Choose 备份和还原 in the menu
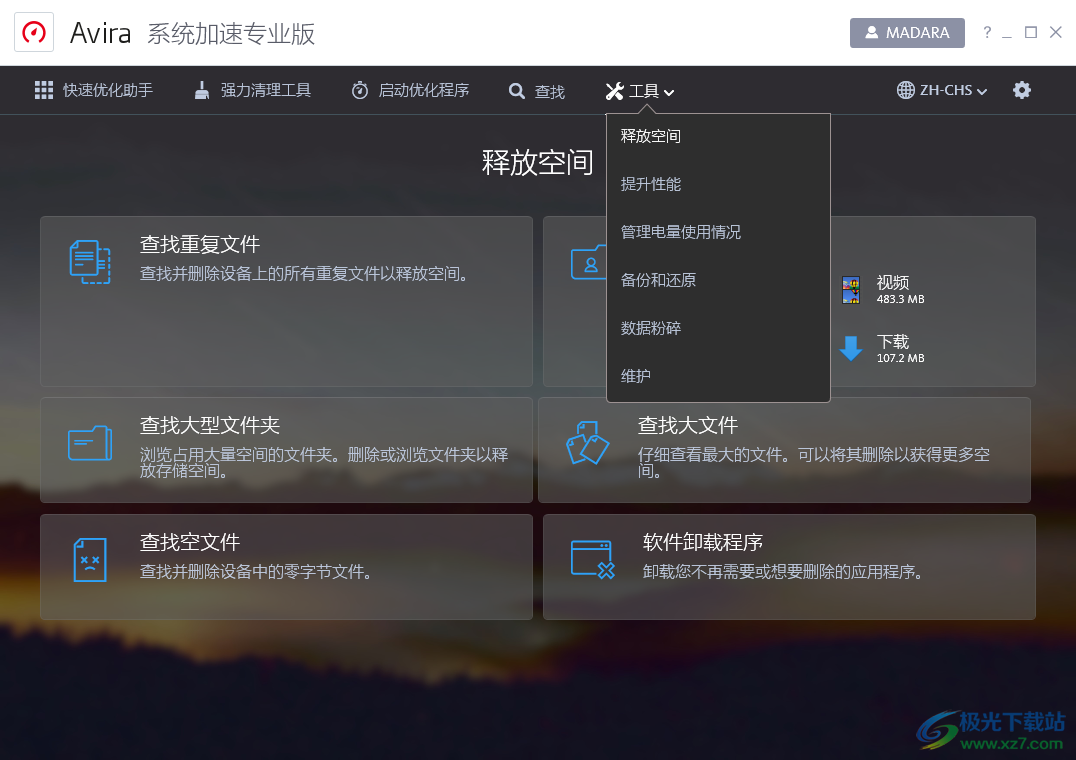This screenshot has width=1076, height=760. coord(659,280)
